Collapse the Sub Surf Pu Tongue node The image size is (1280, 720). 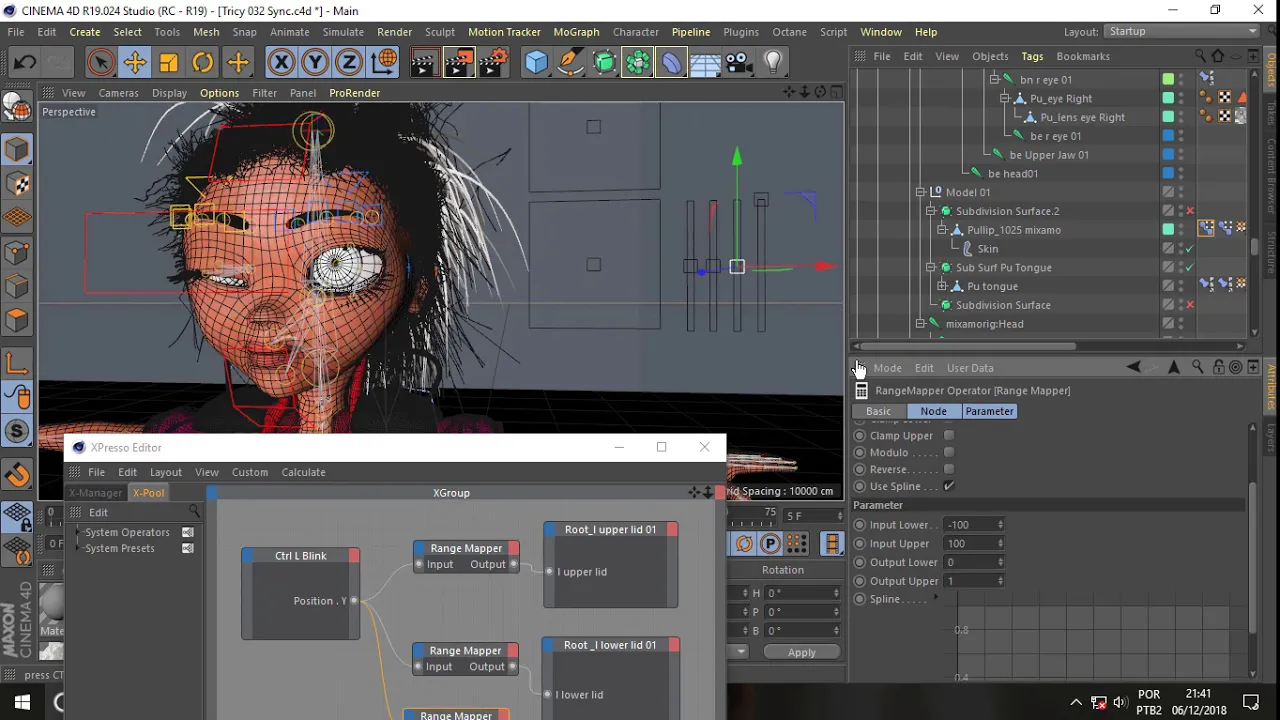[x=931, y=267]
